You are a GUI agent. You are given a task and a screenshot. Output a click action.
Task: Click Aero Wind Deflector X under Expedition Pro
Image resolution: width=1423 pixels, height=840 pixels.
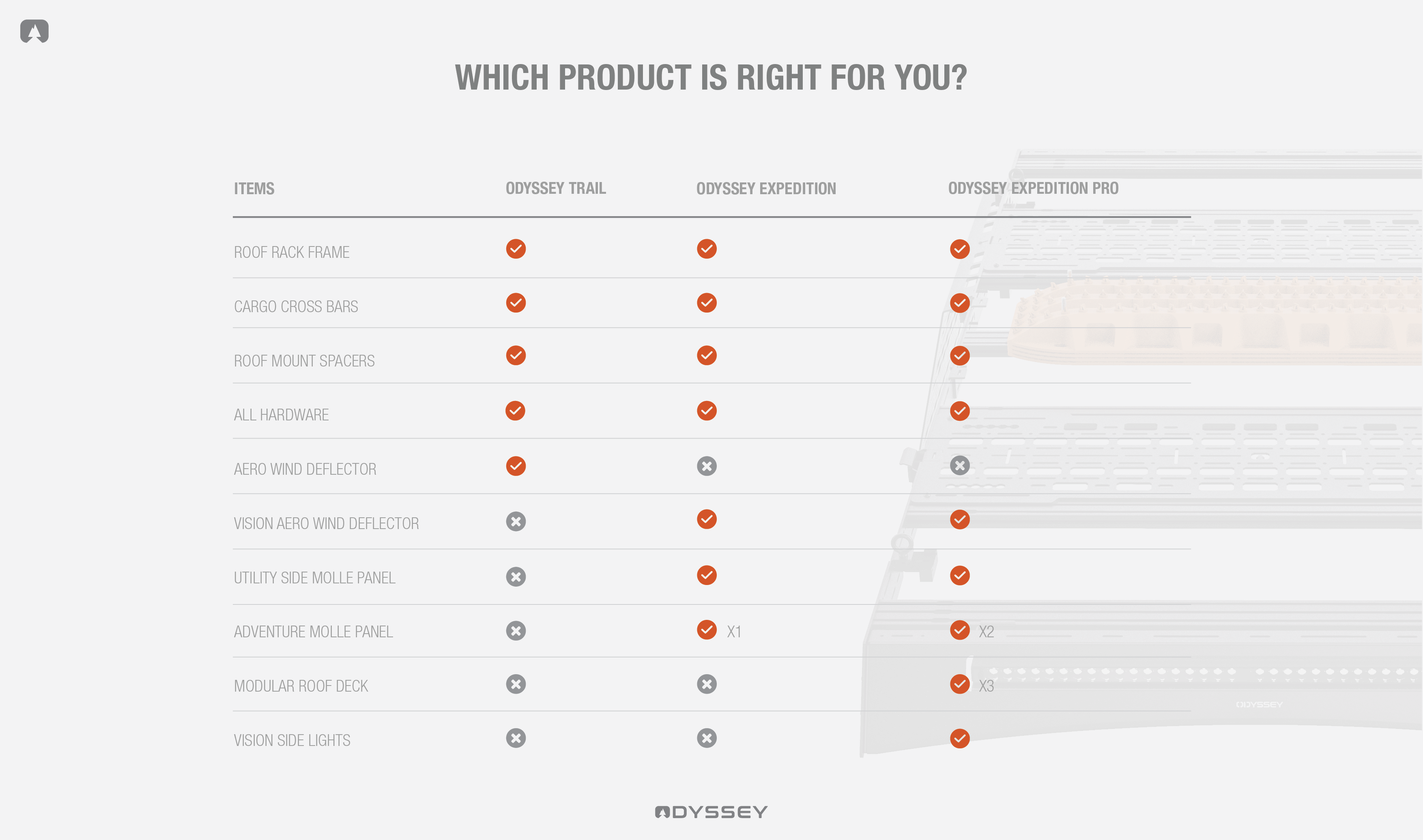tap(960, 465)
